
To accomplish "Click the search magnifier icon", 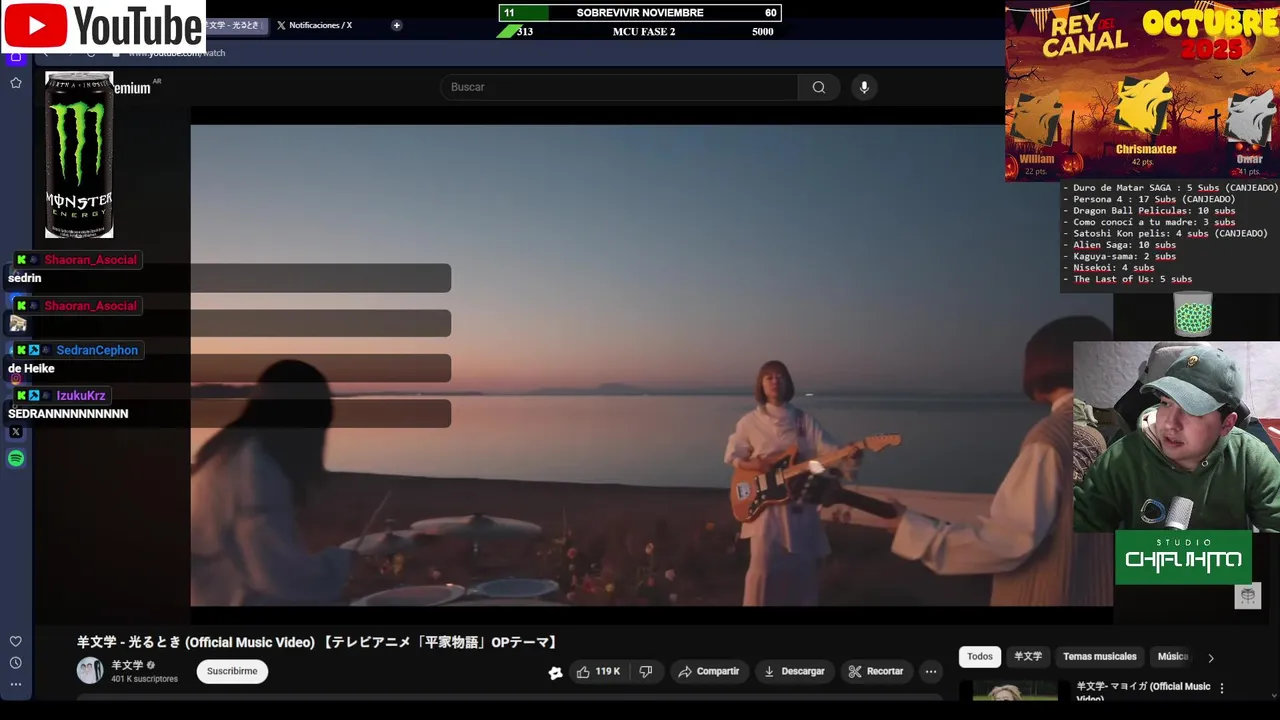I will point(819,87).
